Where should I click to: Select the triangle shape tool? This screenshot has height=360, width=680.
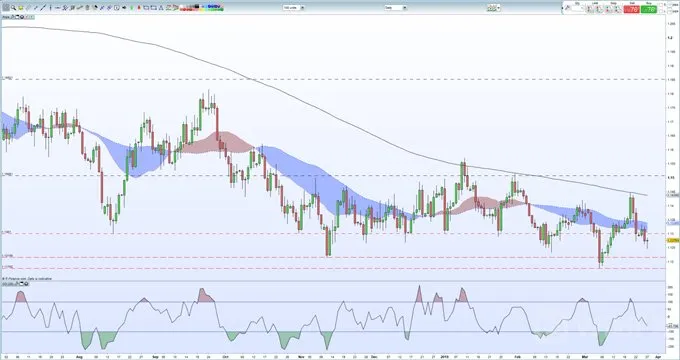(162, 8)
